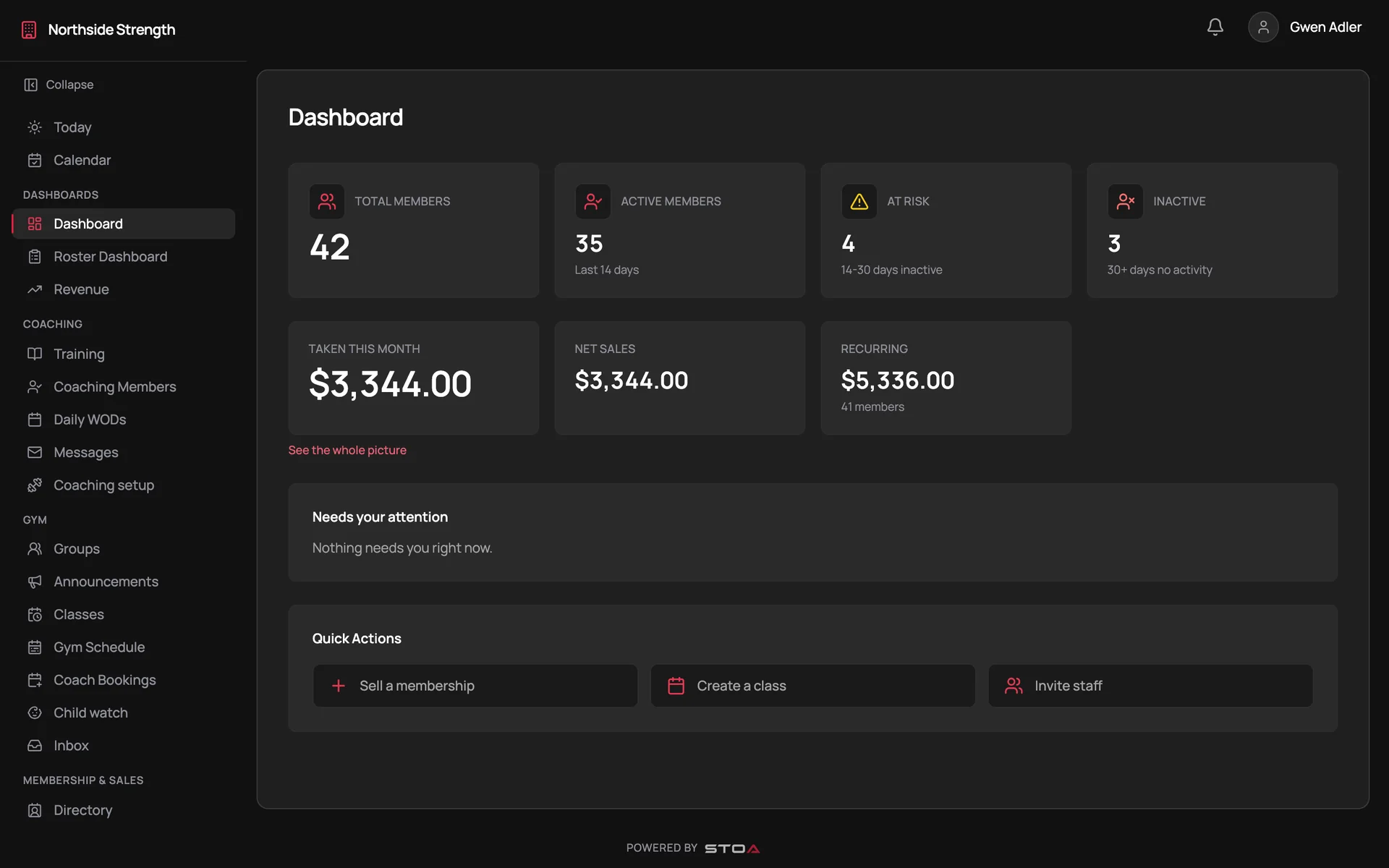Open Today in the sidebar
Image resolution: width=1389 pixels, height=868 pixels.
124,127
